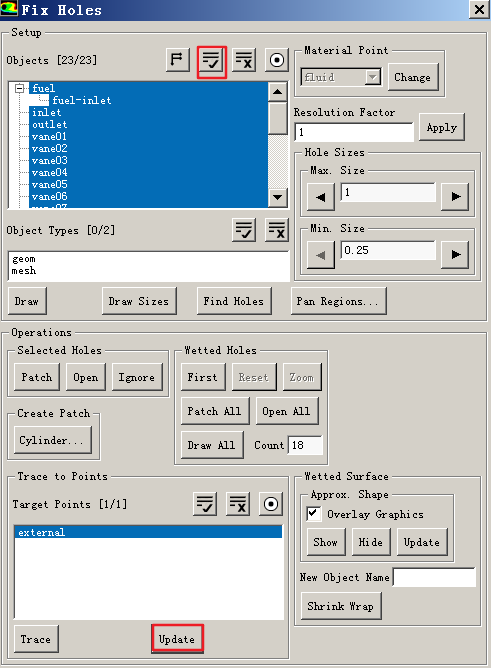
Task: Click Target Points circle pick icon
Action: [x=271, y=504]
